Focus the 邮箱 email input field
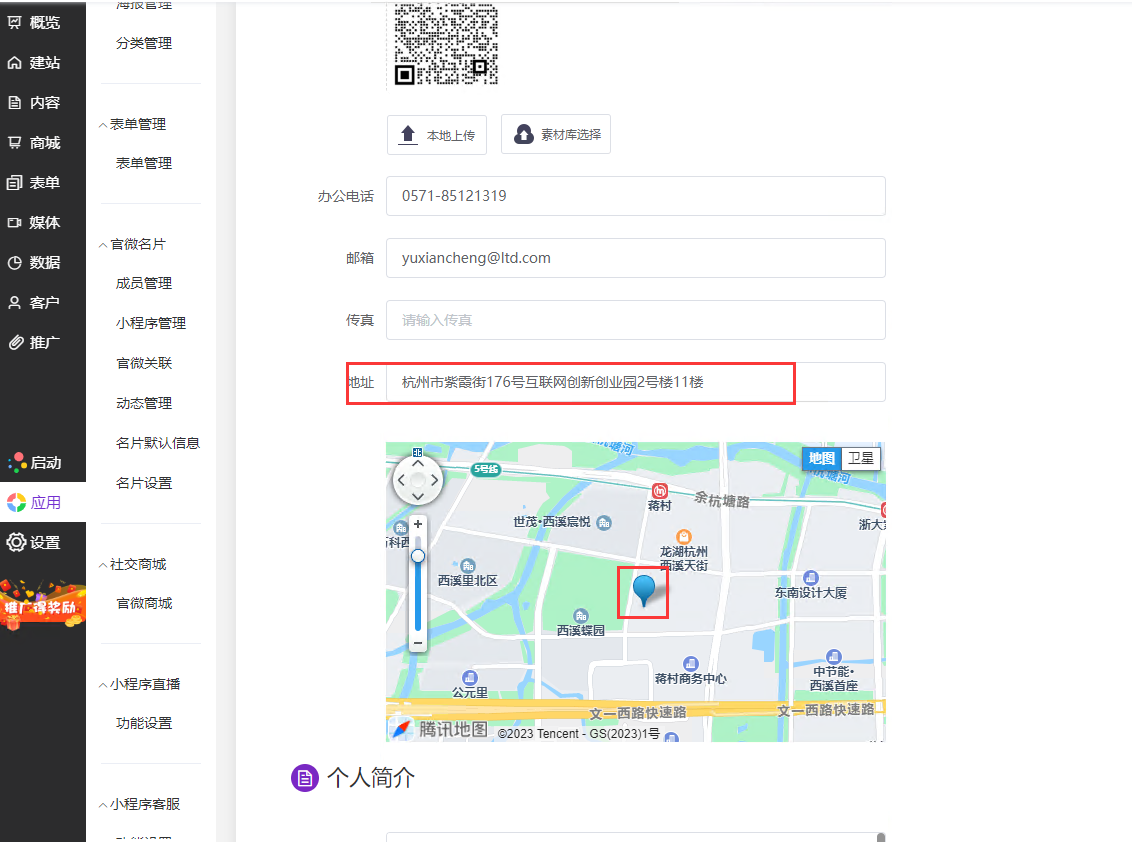 coord(635,258)
